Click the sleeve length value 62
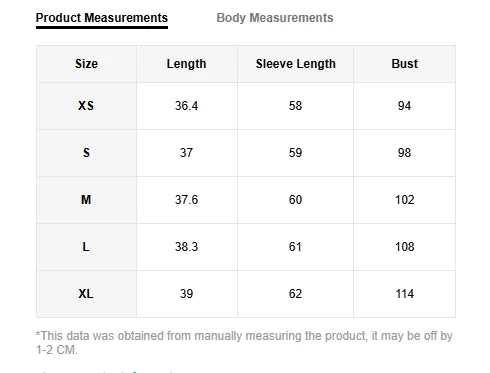Screen dimensions: 490x373 [x=296, y=294]
